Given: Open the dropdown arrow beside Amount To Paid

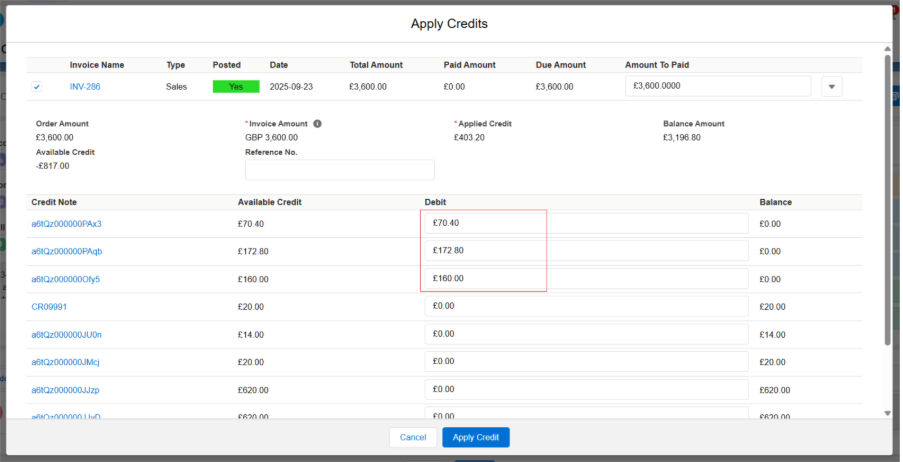Looking at the screenshot, I should [831, 87].
